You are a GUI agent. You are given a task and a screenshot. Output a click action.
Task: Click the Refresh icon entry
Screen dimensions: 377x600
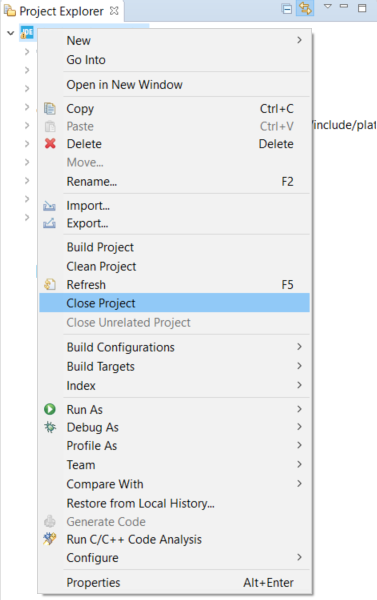[x=50, y=285]
